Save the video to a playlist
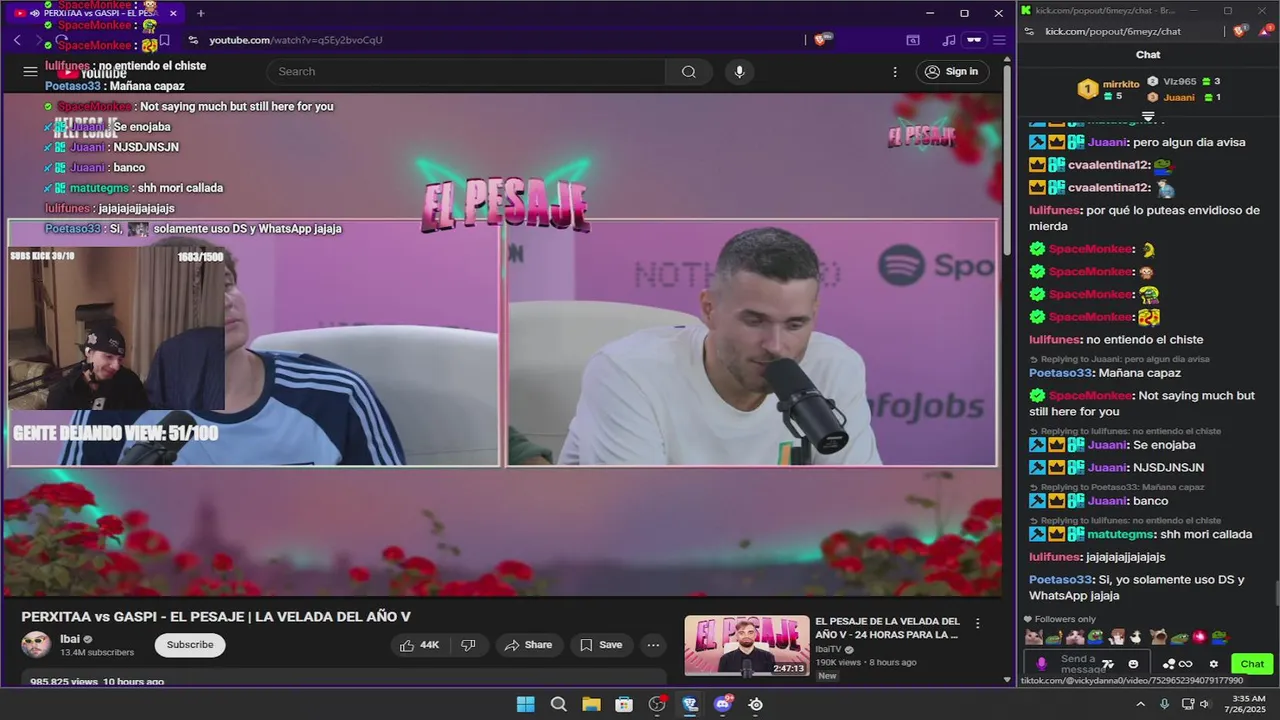1280x720 pixels. click(x=601, y=645)
